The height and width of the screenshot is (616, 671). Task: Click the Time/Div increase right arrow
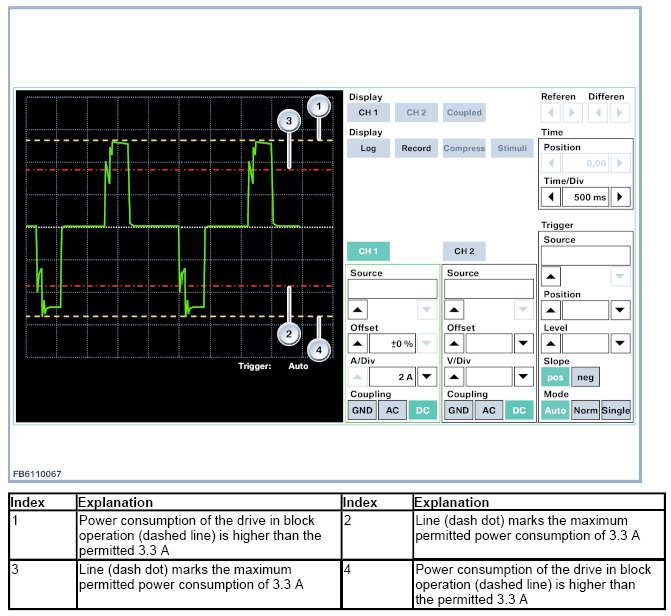tap(622, 196)
